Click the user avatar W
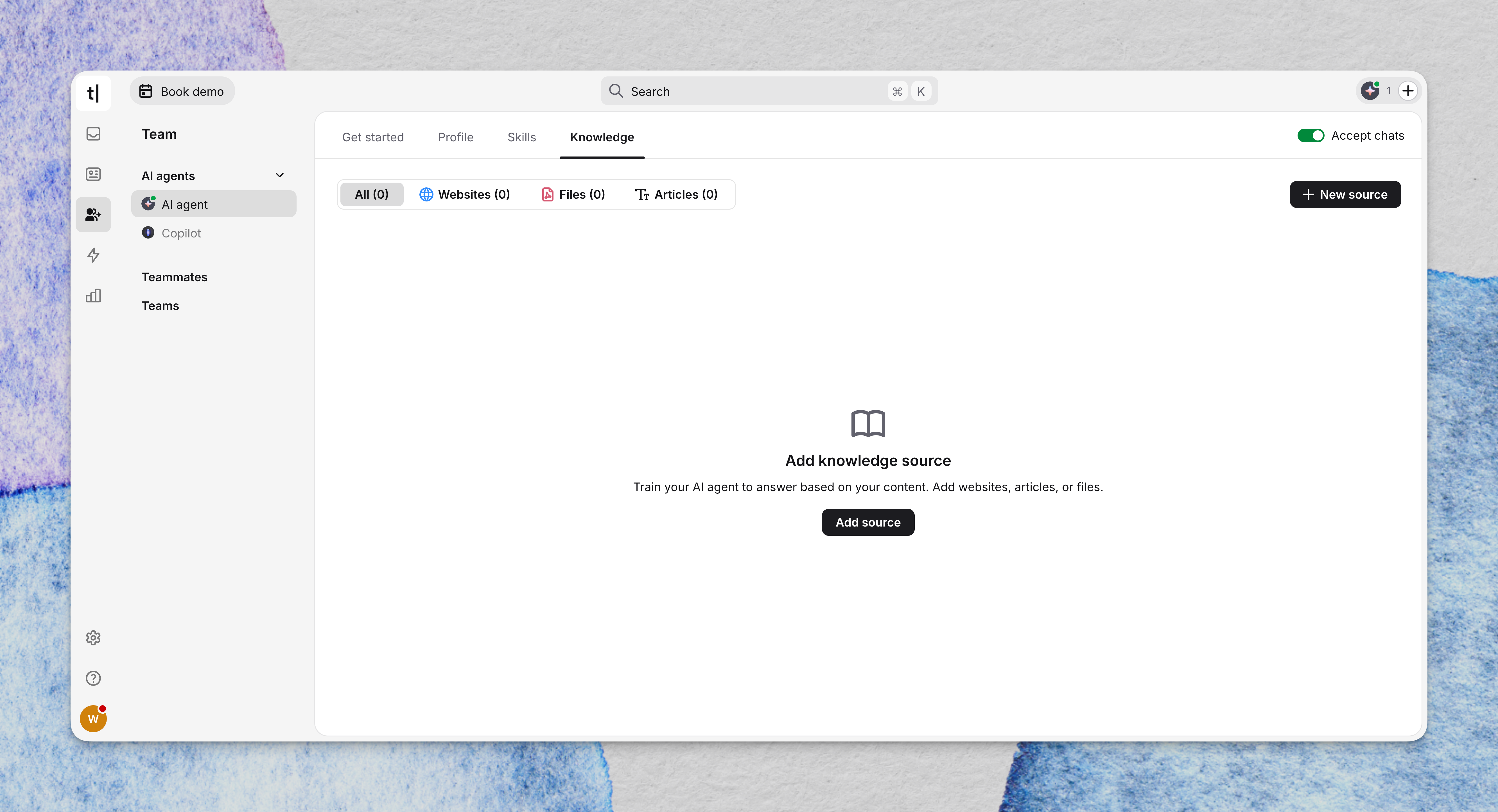 [x=93, y=719]
